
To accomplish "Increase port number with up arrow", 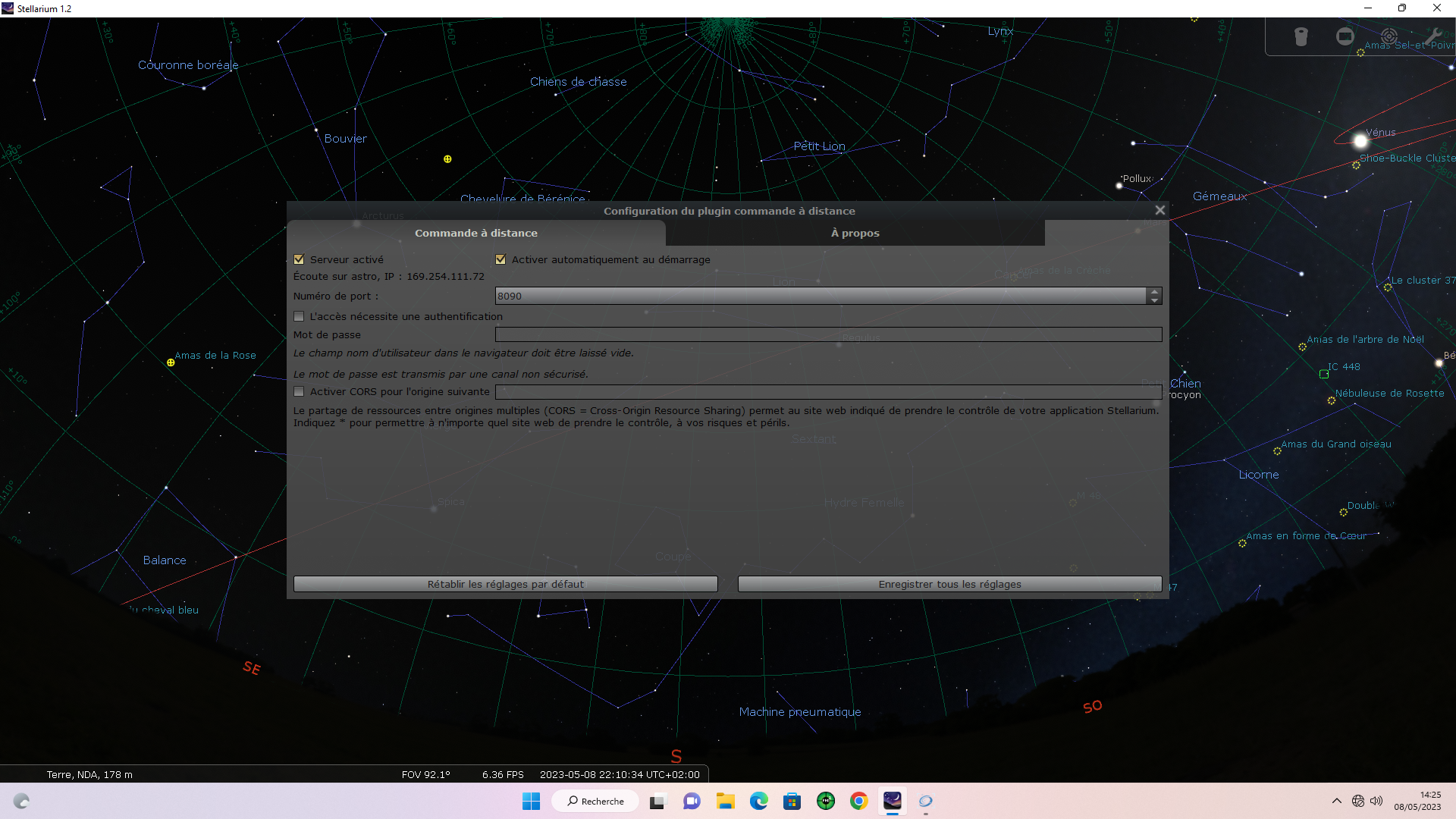I will click(1154, 291).
